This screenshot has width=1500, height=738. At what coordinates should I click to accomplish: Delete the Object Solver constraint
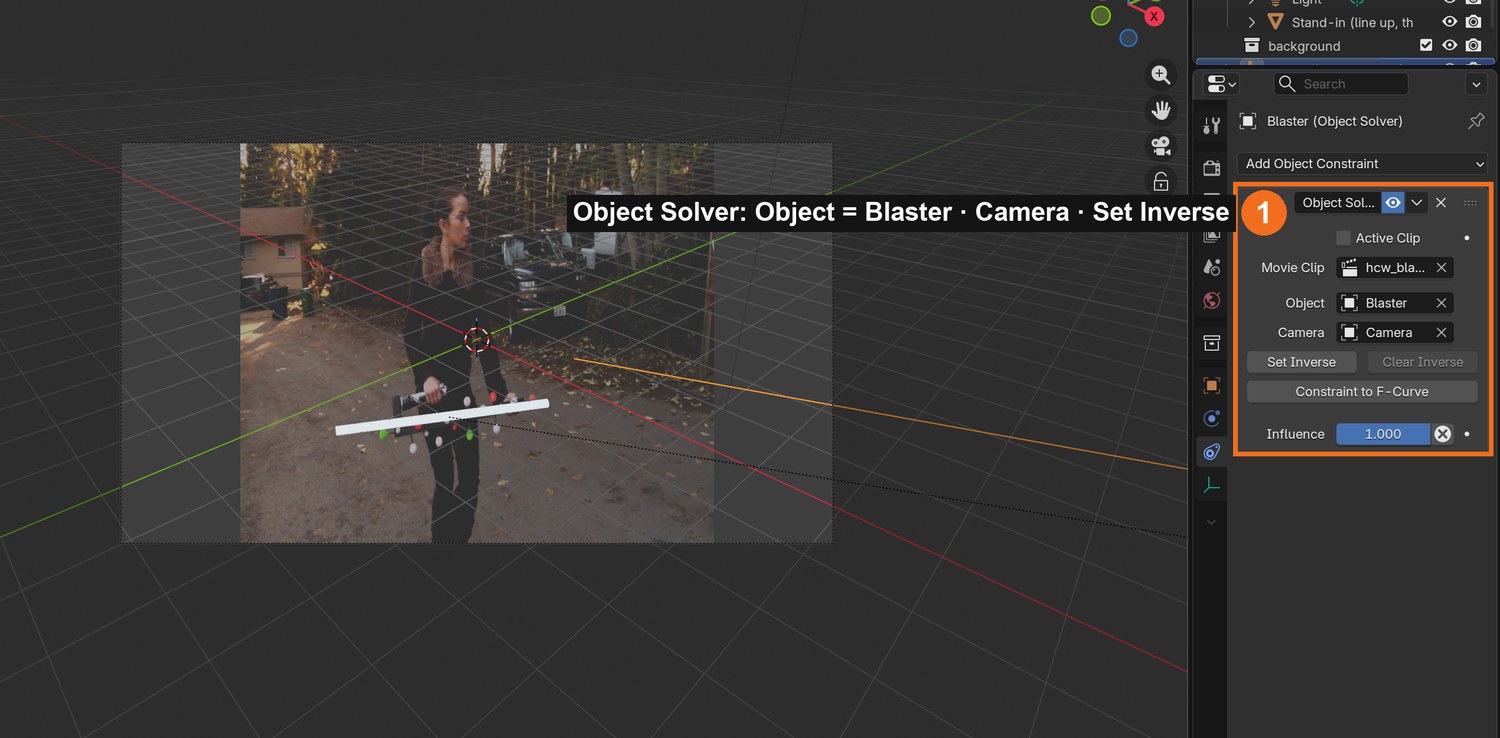[1441, 203]
